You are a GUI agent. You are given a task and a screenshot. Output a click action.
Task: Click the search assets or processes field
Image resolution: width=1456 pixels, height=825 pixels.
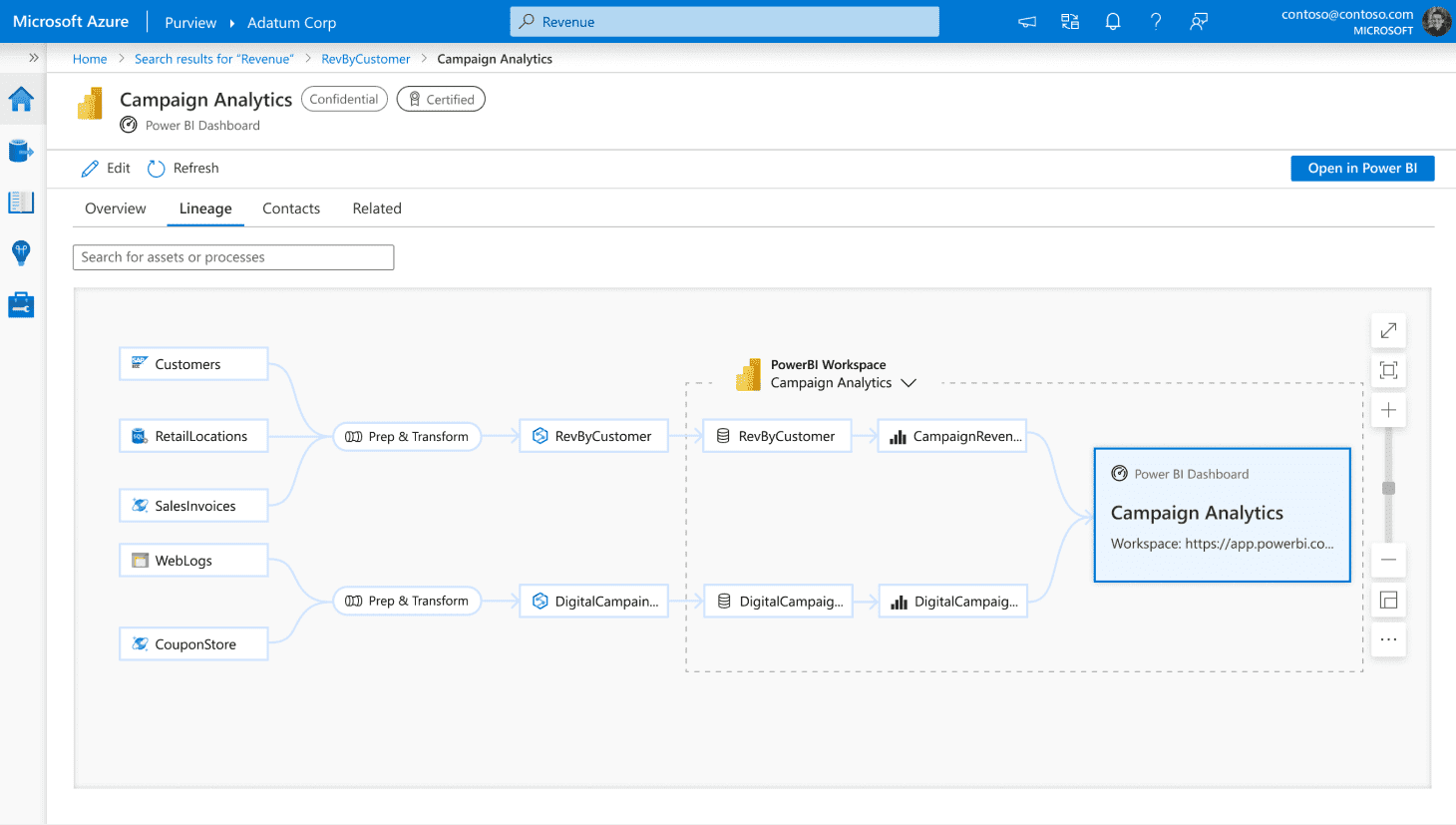[x=232, y=256]
